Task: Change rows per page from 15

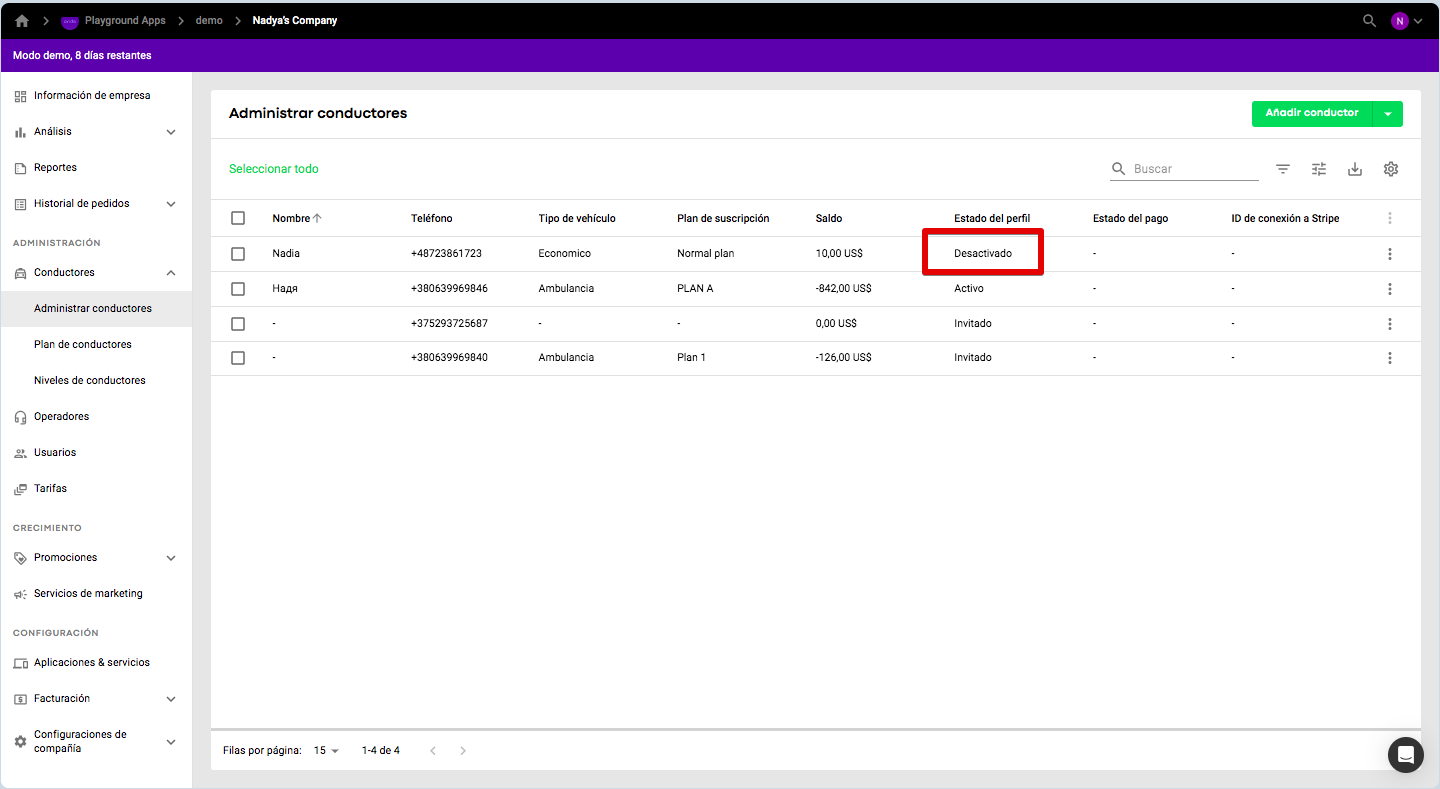Action: 327,750
